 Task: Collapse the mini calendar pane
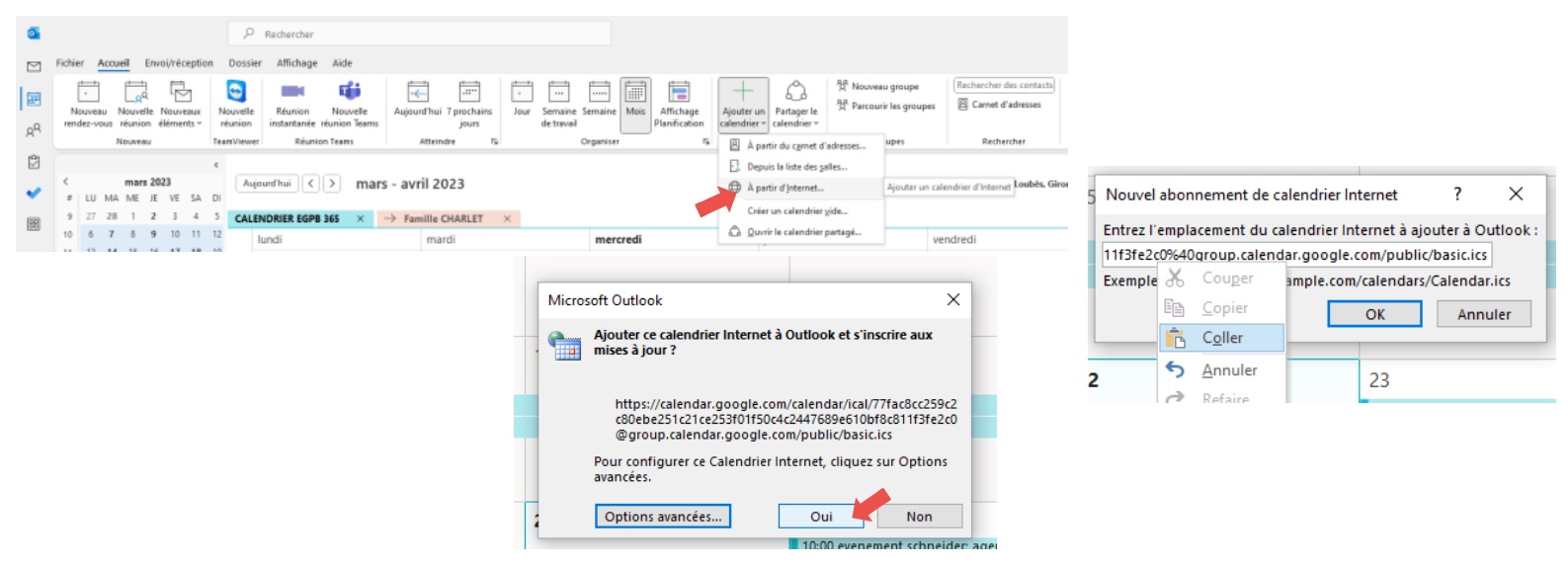(215, 165)
